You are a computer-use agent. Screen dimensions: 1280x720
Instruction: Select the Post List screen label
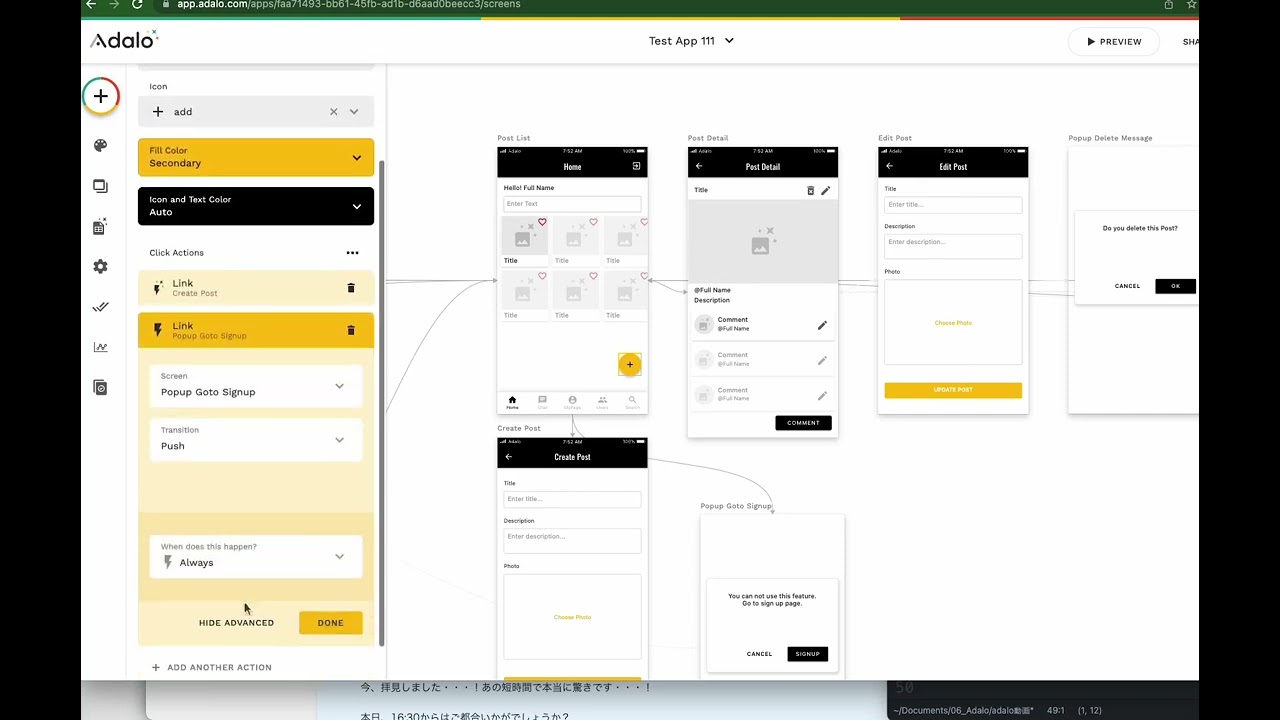(x=514, y=138)
